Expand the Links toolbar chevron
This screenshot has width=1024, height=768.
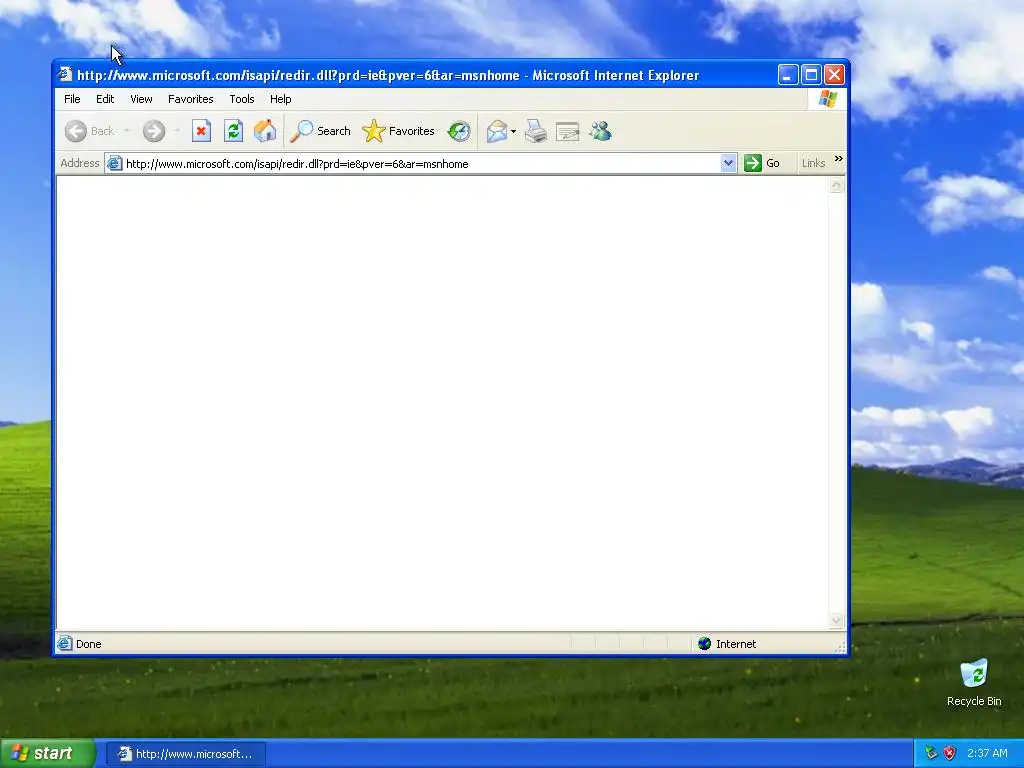tap(839, 159)
